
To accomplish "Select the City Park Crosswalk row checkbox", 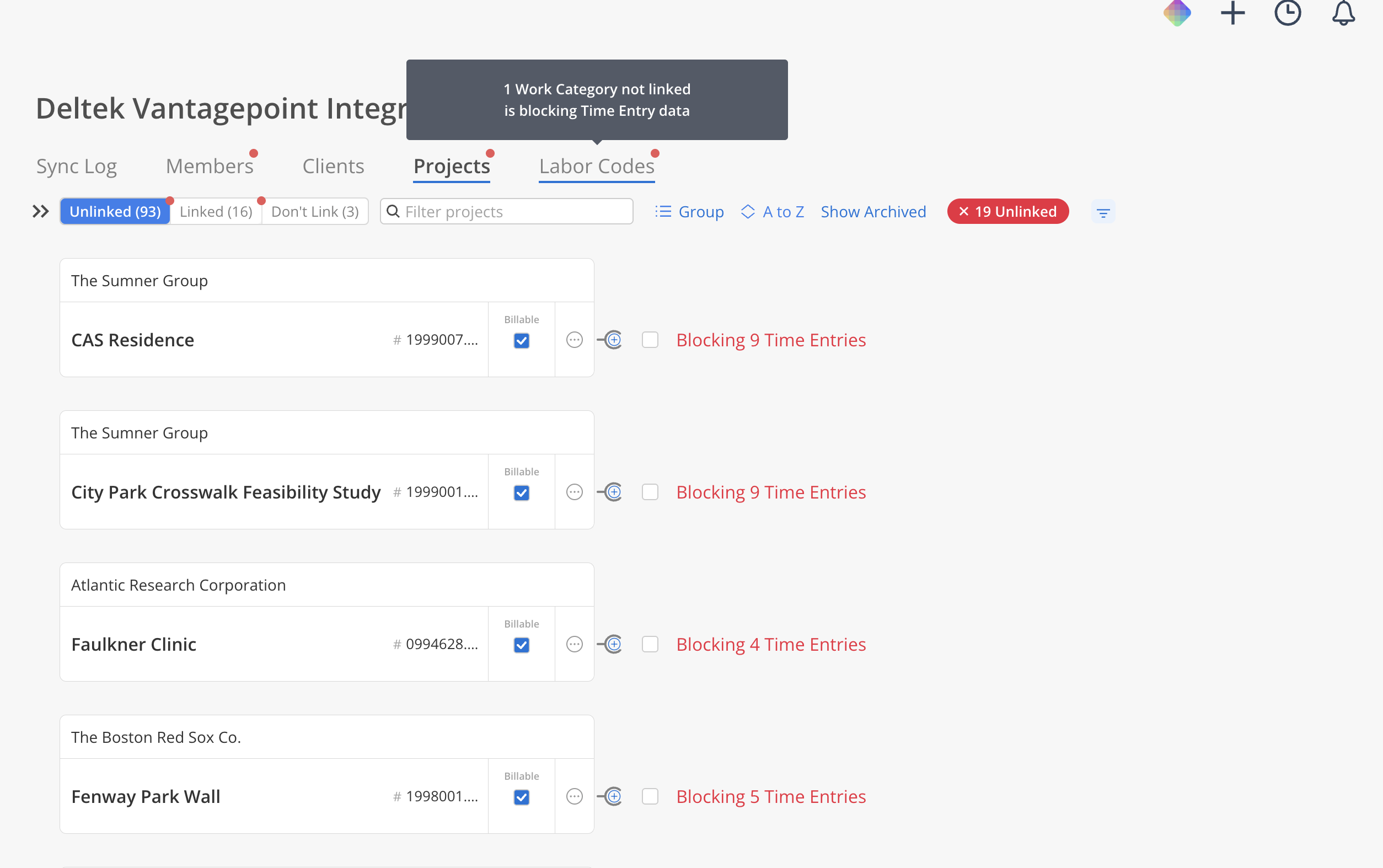I will (650, 492).
